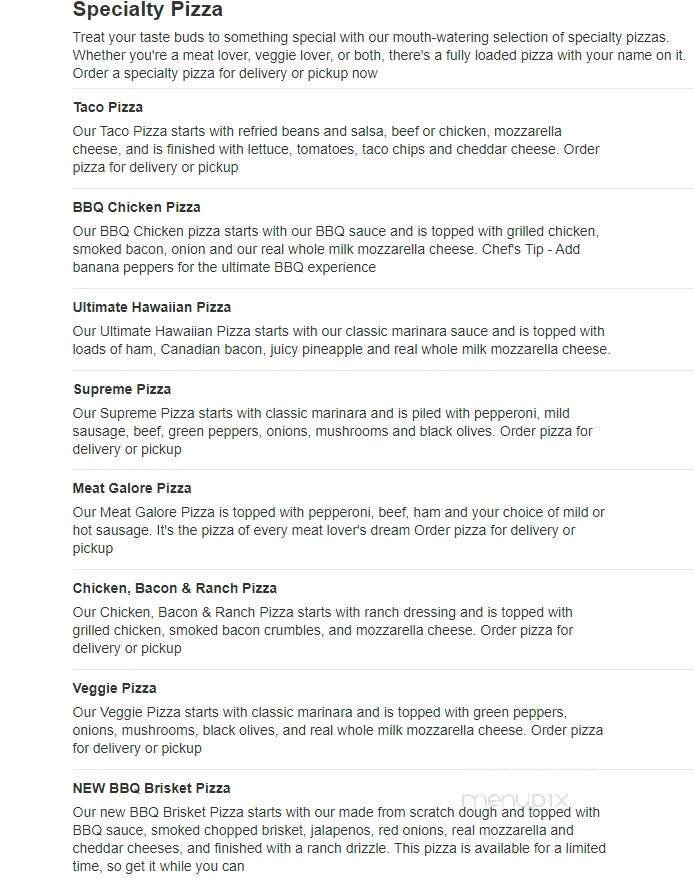Screen dimensions: 694x883
Task: Click the menupix watermark logo
Action: [x=515, y=800]
